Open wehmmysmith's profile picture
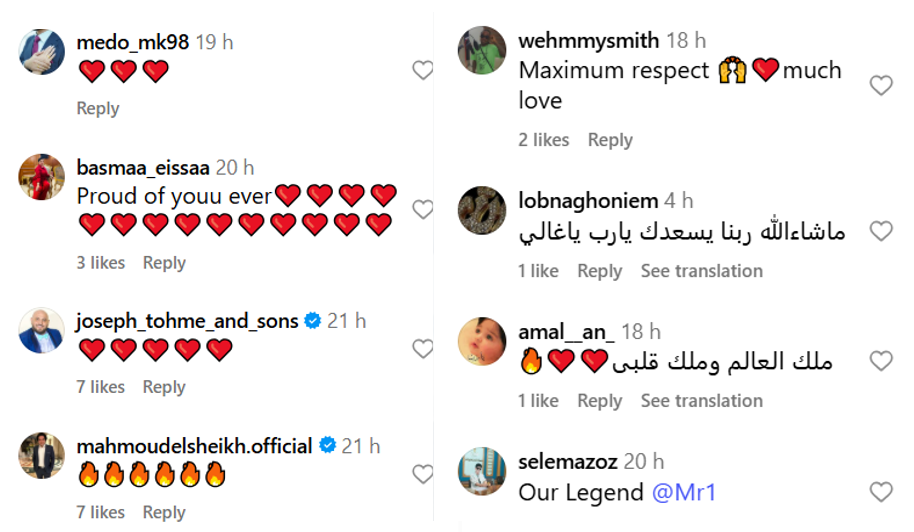This screenshot has height=532, width=914. [x=482, y=50]
